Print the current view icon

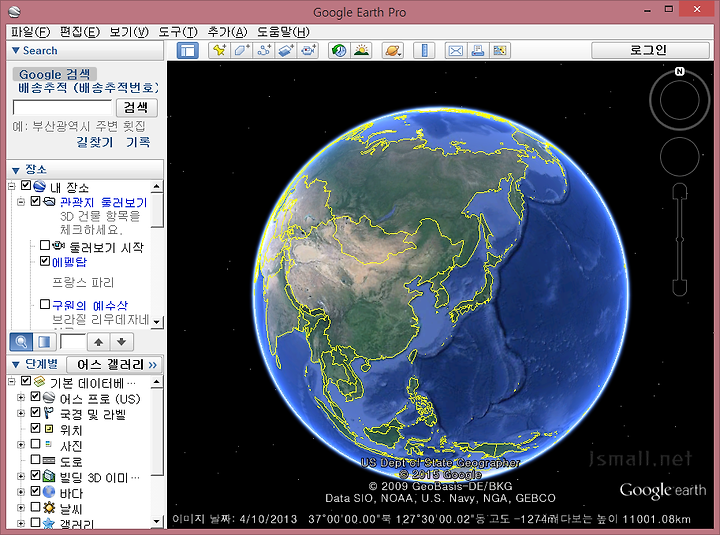(478, 51)
